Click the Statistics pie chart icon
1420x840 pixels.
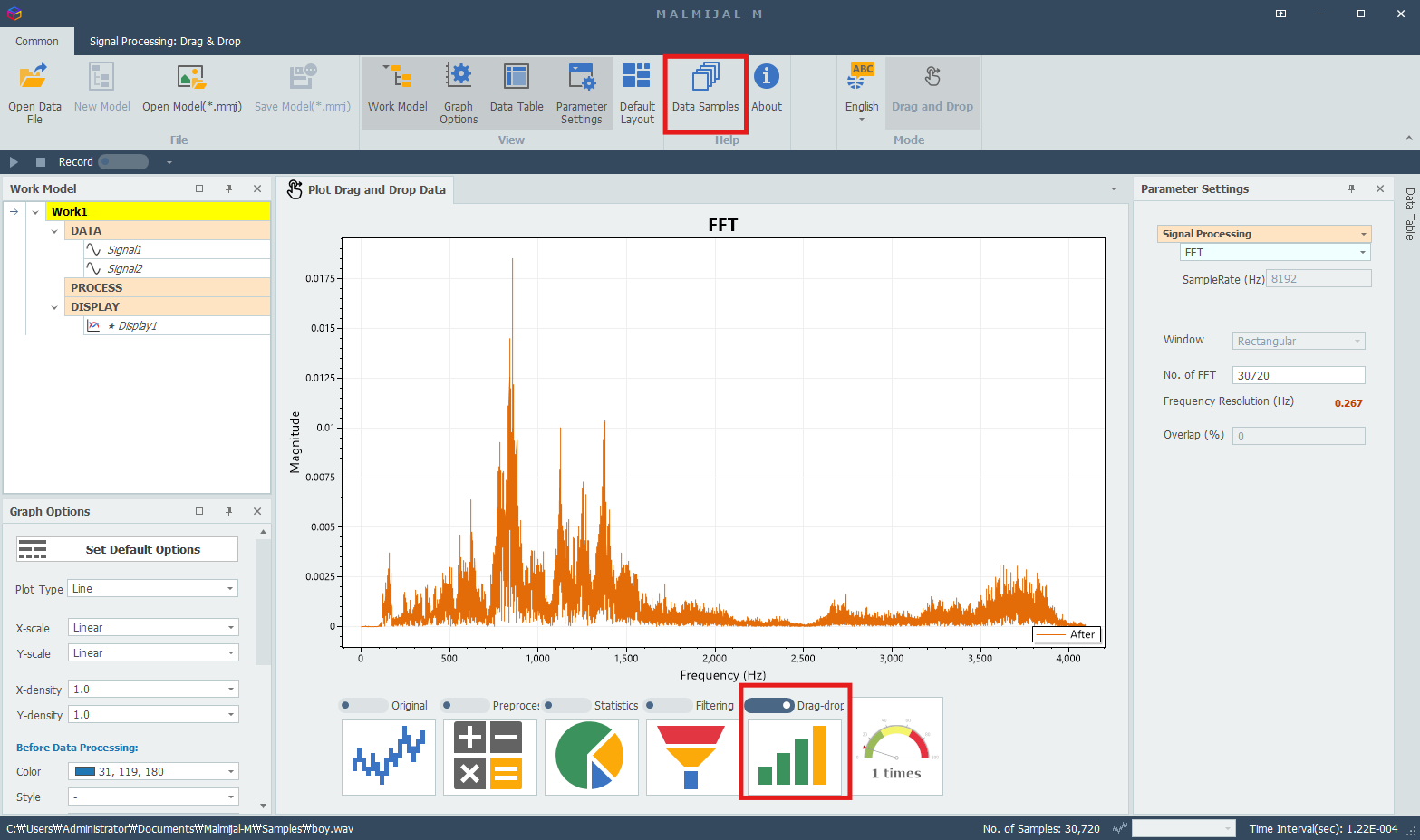click(592, 758)
